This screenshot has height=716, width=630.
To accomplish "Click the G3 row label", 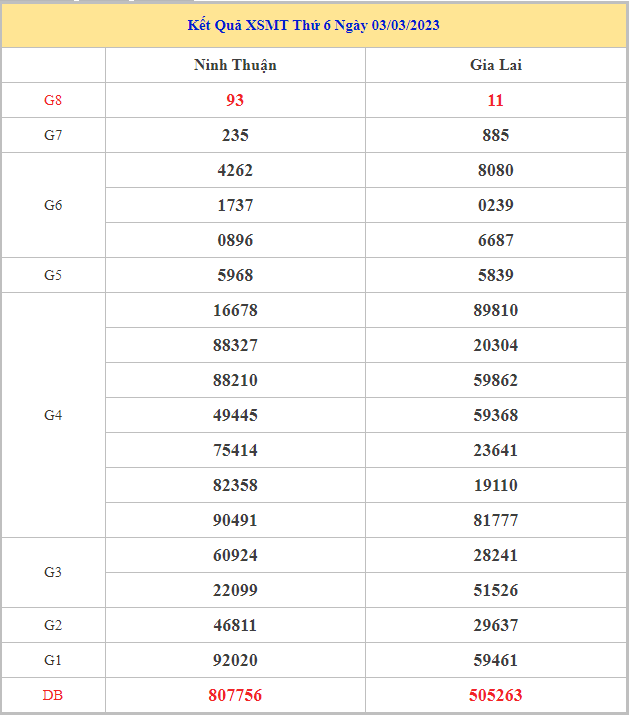I will pos(53,572).
